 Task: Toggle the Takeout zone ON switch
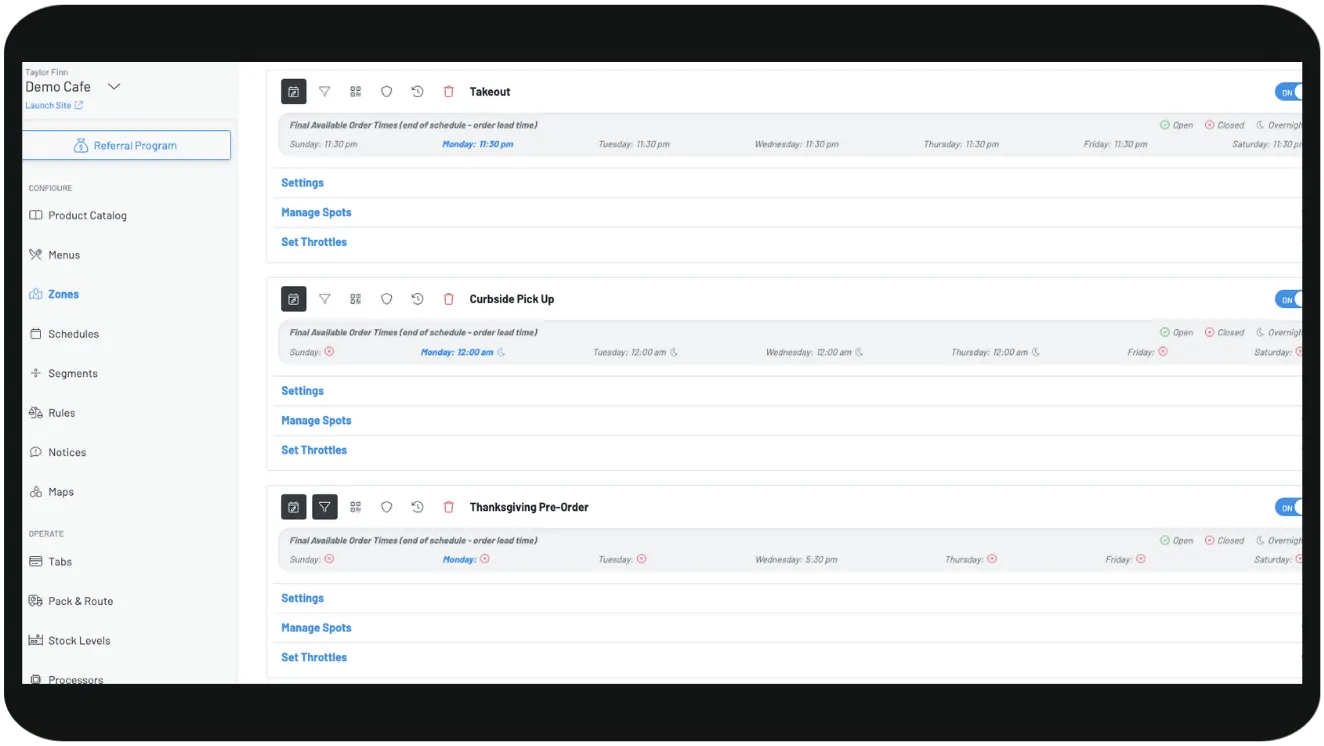1288,92
